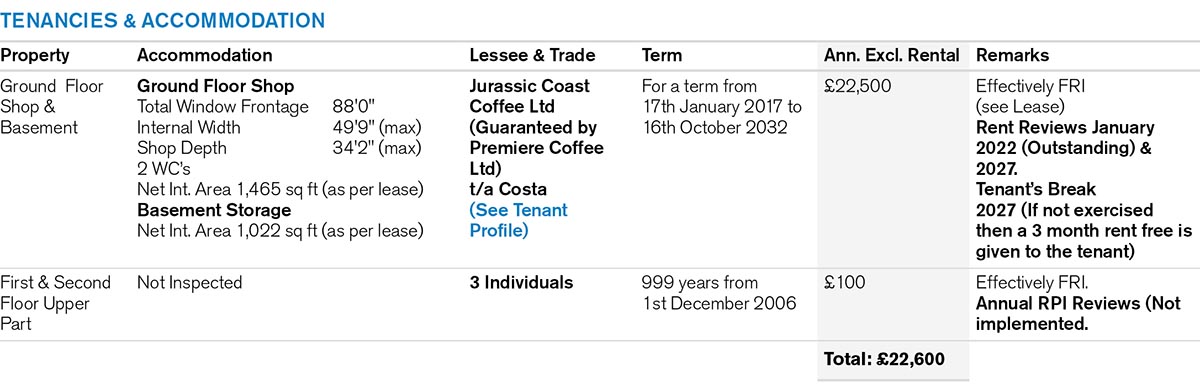Click the £100 rental value
This screenshot has width=1200, height=390.
[844, 283]
